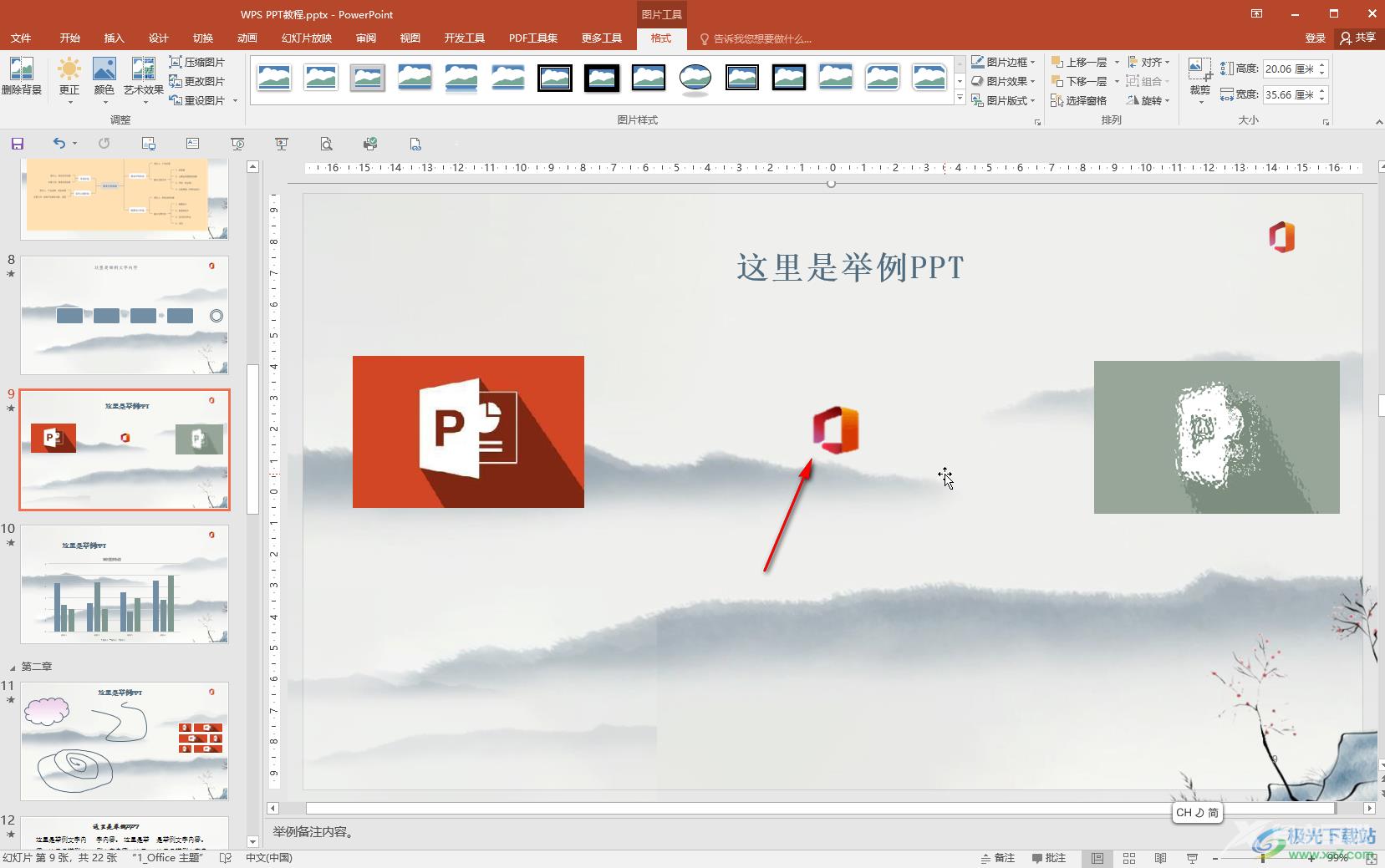The image size is (1385, 868).
Task: Open Artistic Effects (艺术效果) menu
Action: [x=143, y=80]
